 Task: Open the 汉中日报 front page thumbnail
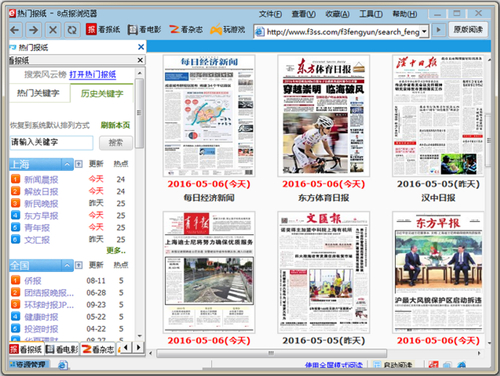[438, 116]
